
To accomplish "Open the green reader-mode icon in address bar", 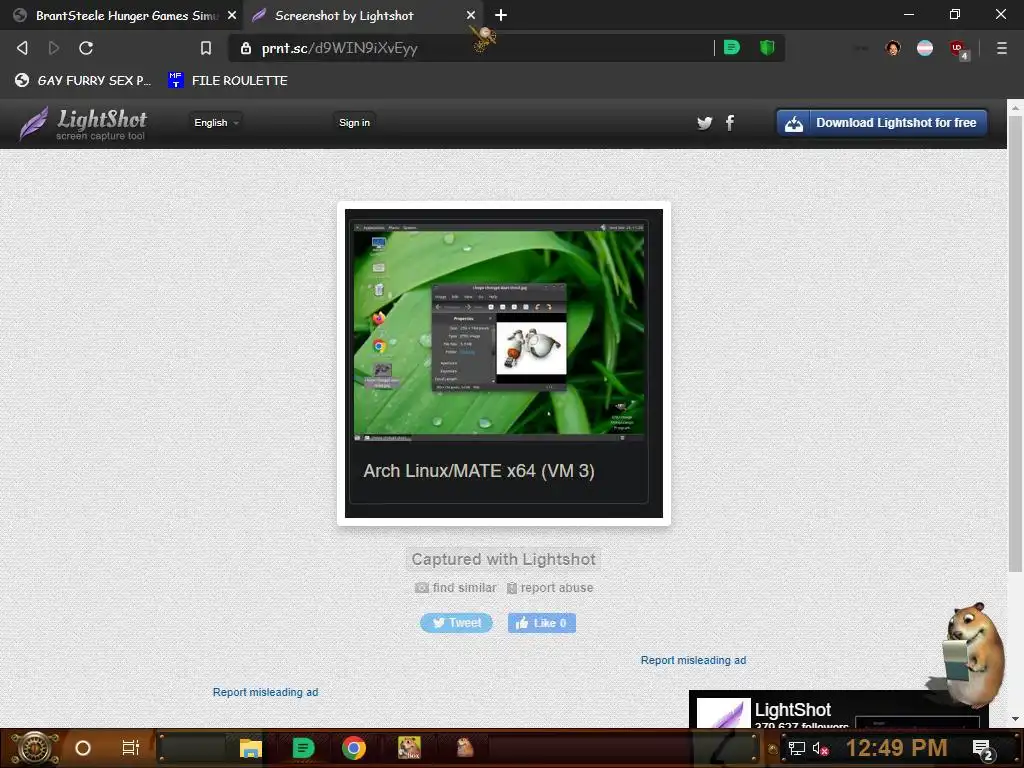I will pos(731,47).
